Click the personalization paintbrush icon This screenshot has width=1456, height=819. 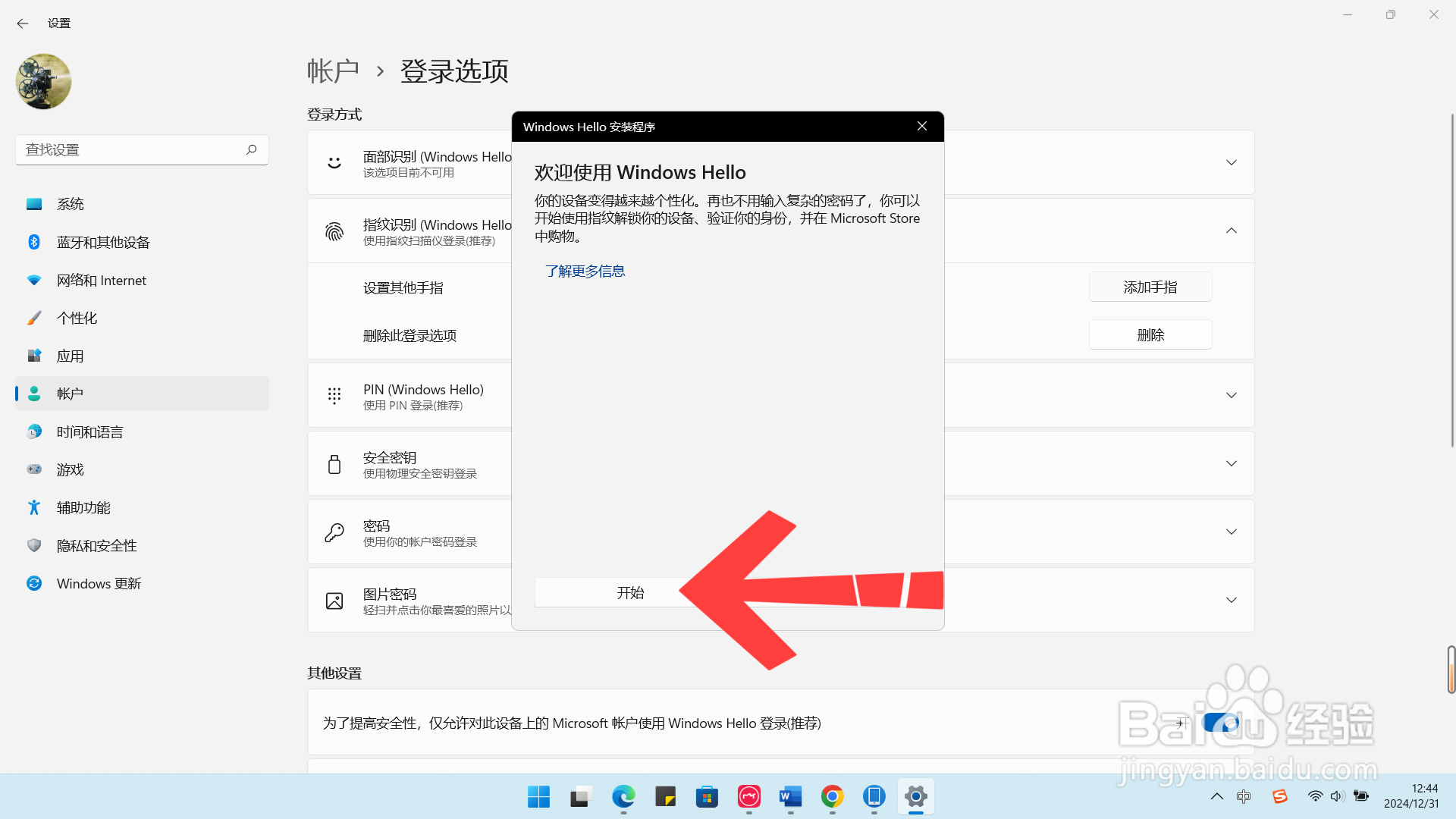[34, 318]
